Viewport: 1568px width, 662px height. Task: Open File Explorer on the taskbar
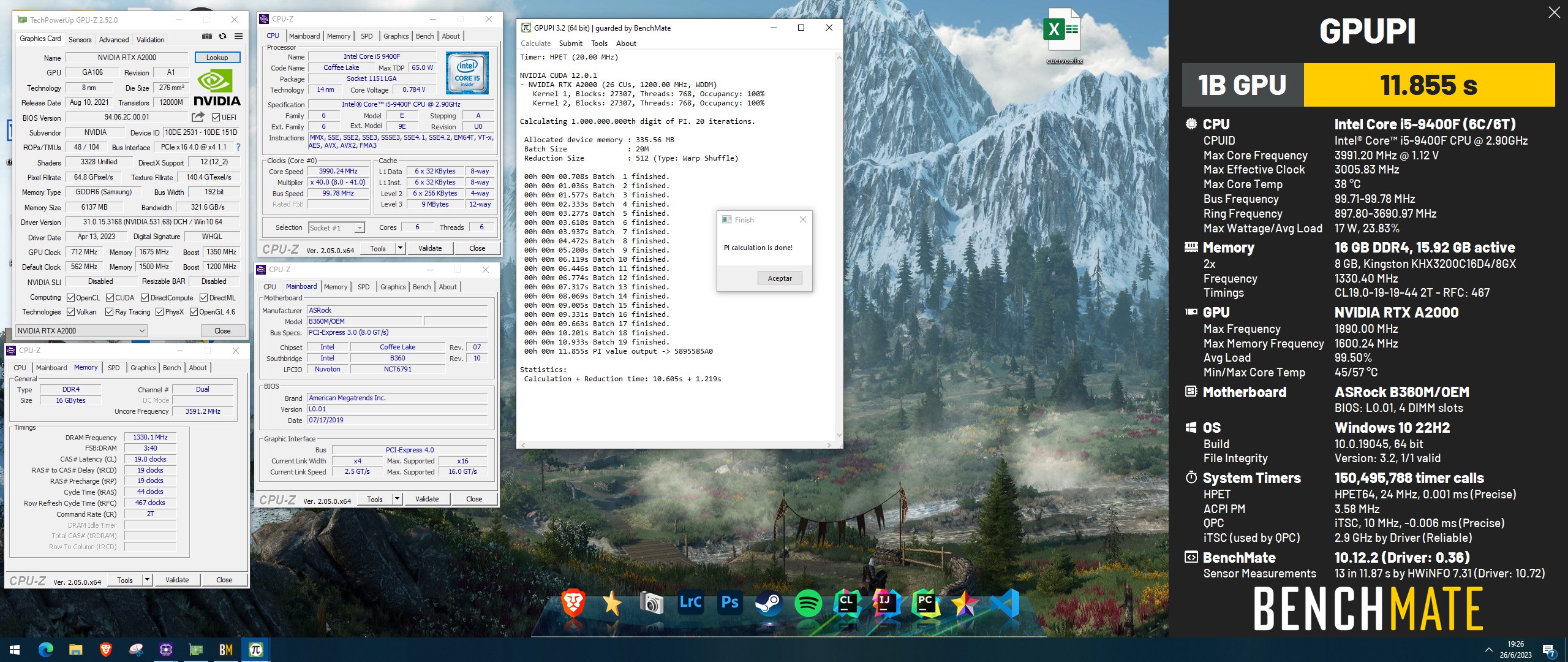coord(75,650)
